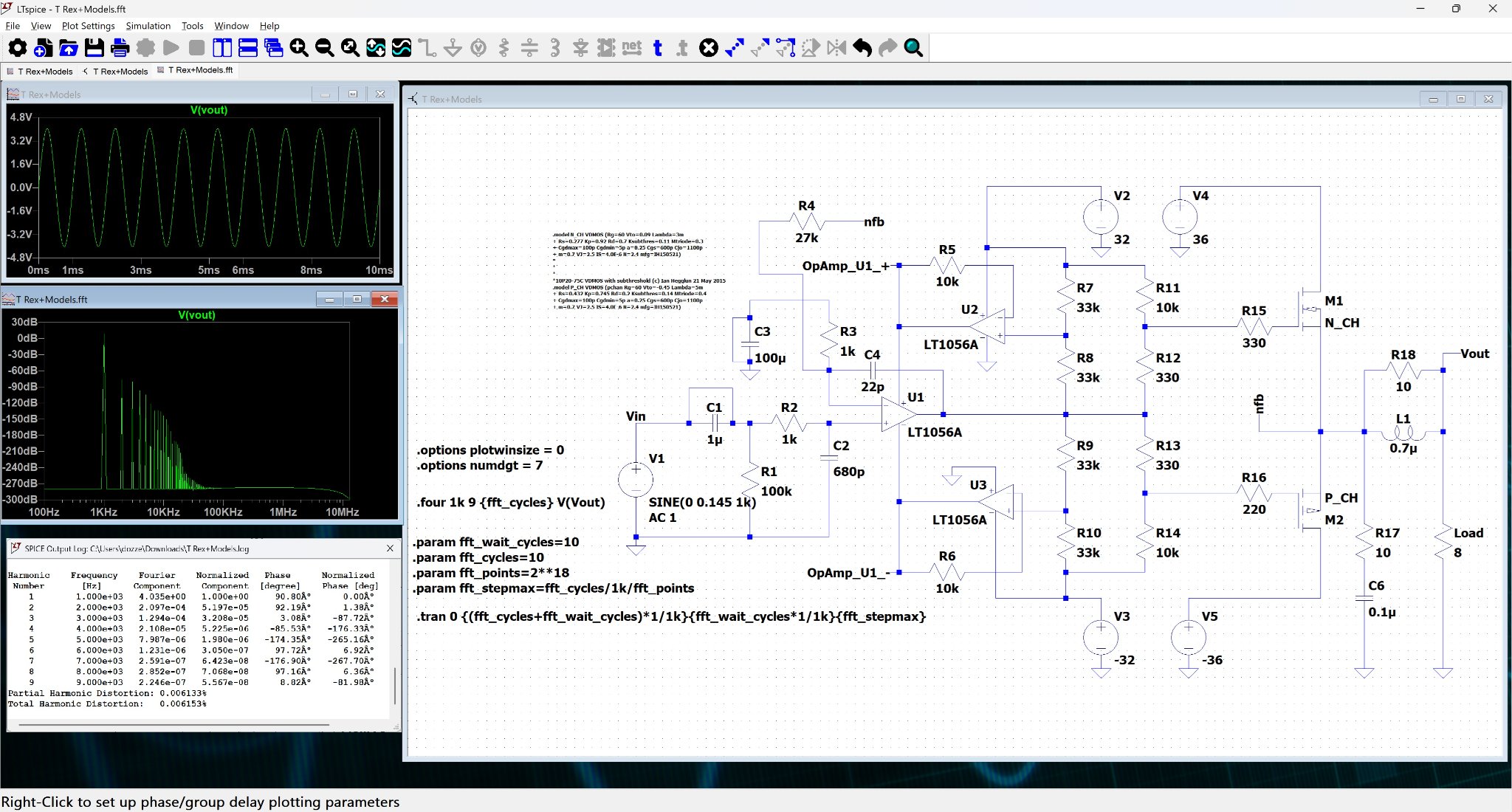1512x812 pixels.
Task: Open the Plot Settings menu
Action: point(89,26)
